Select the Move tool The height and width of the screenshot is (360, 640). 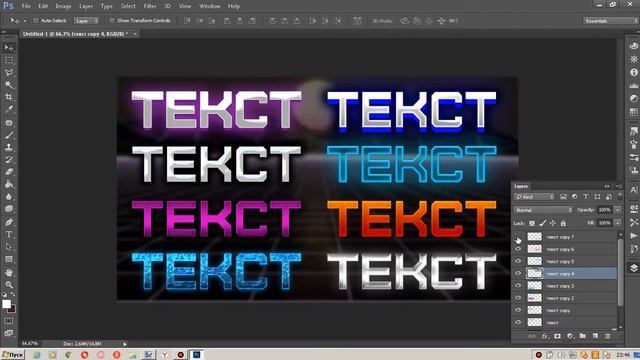point(9,48)
